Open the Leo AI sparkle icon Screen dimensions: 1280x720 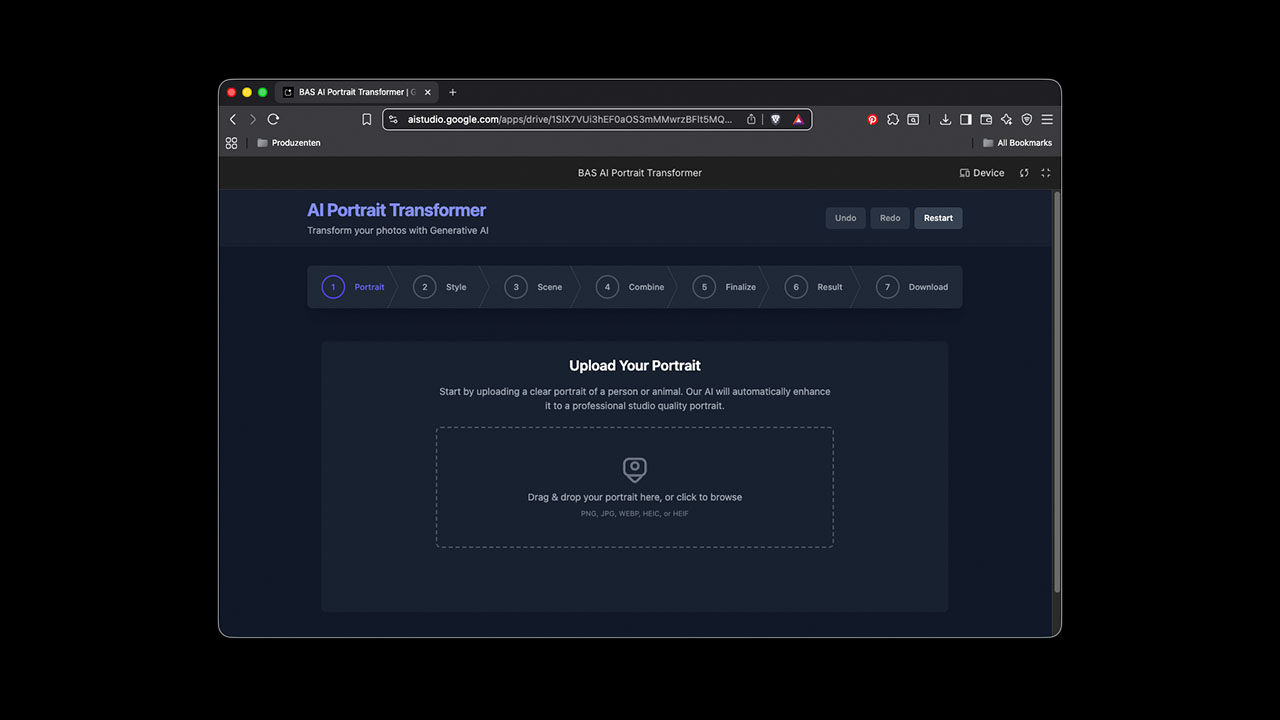pyautogui.click(x=1006, y=119)
